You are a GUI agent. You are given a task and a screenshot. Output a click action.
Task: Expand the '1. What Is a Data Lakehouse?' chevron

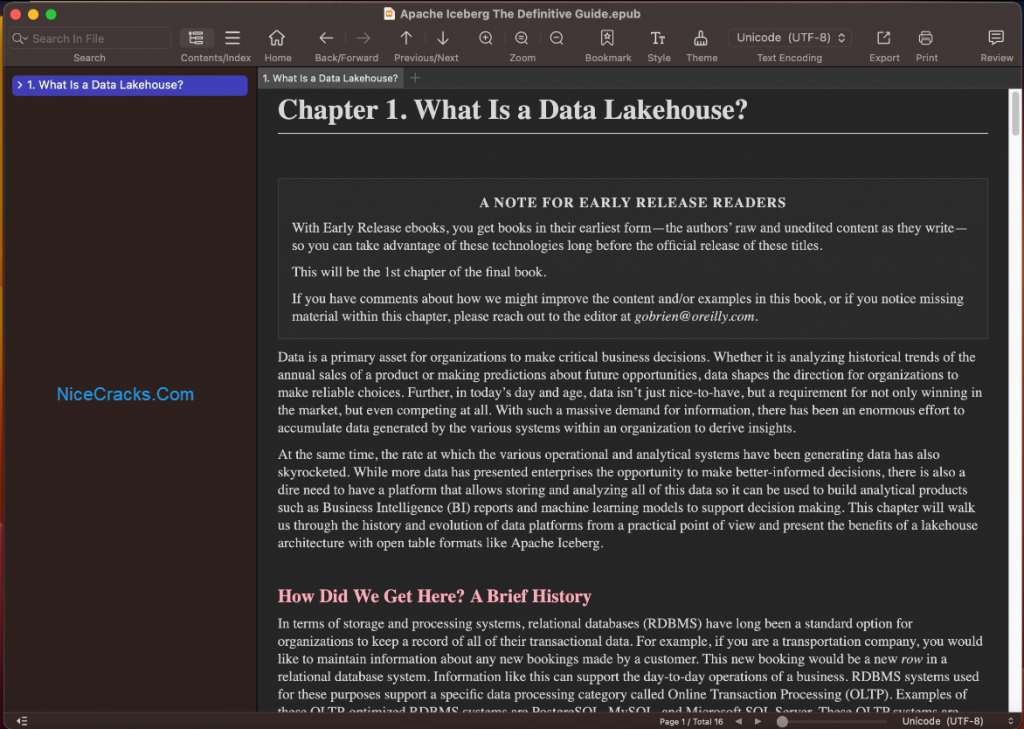point(20,85)
